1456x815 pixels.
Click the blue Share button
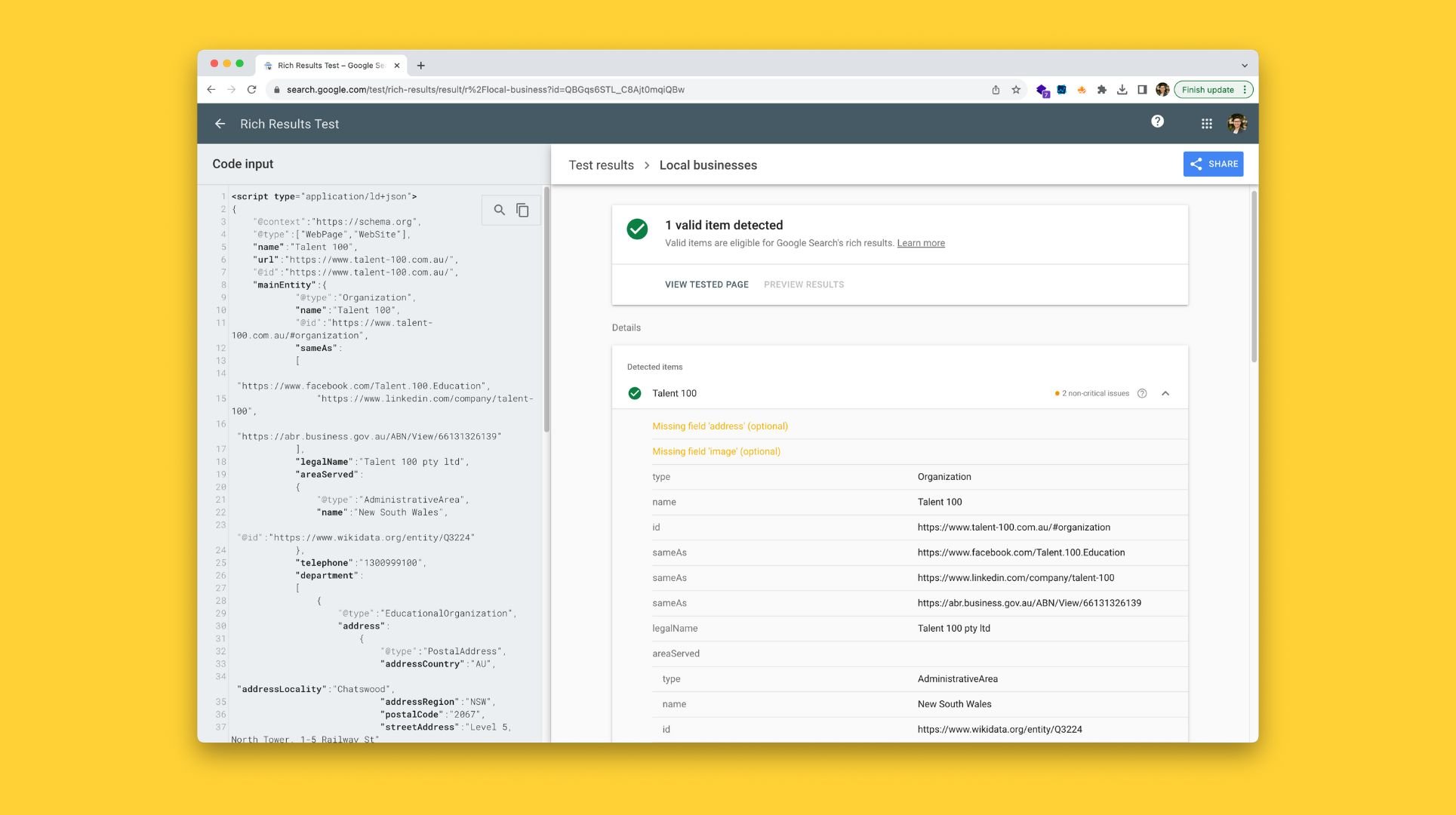point(1213,164)
